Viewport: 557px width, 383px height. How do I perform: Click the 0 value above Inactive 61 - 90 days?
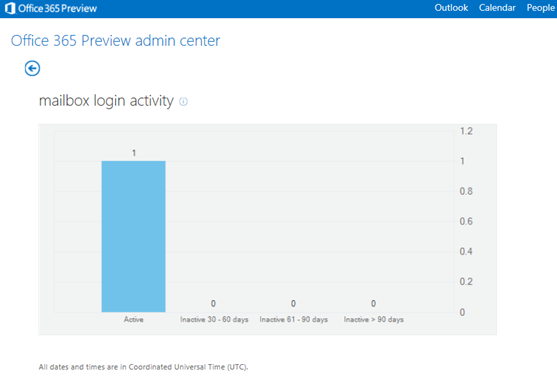(293, 303)
